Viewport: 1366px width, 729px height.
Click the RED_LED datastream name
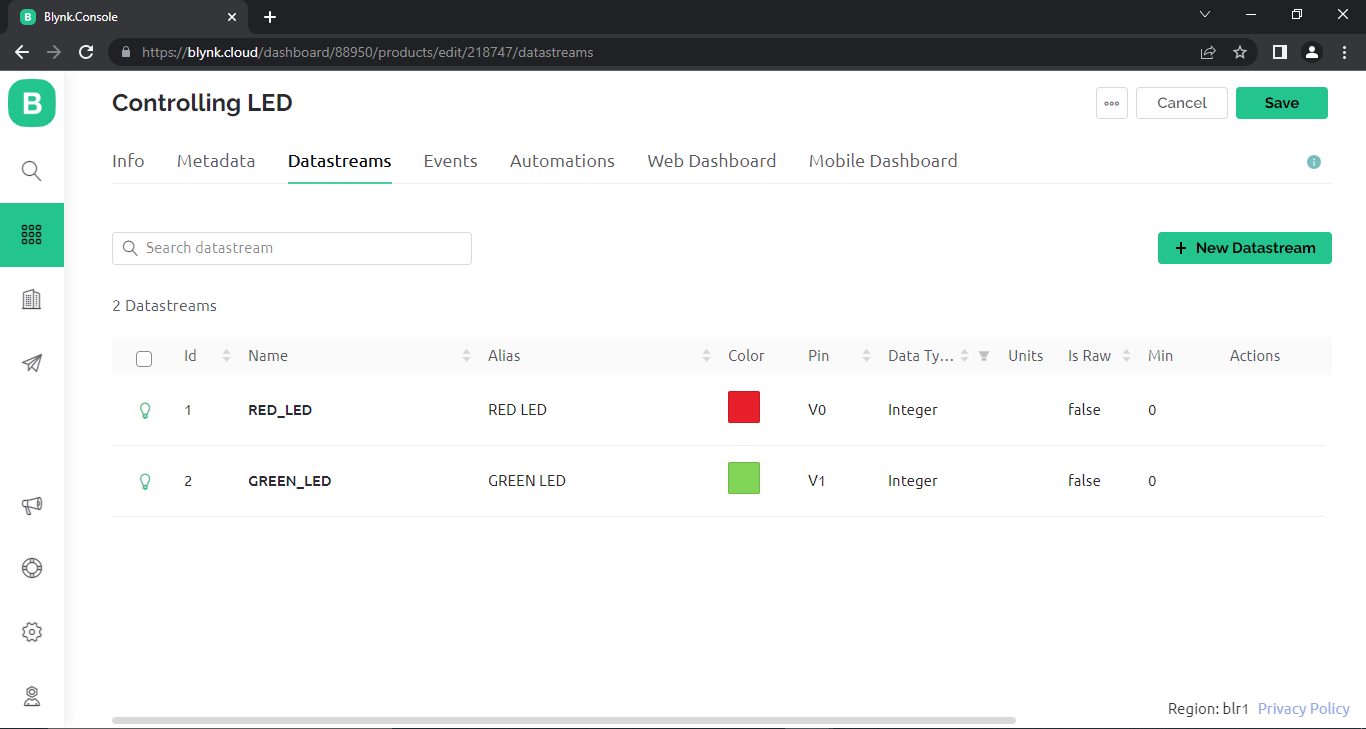(x=280, y=410)
